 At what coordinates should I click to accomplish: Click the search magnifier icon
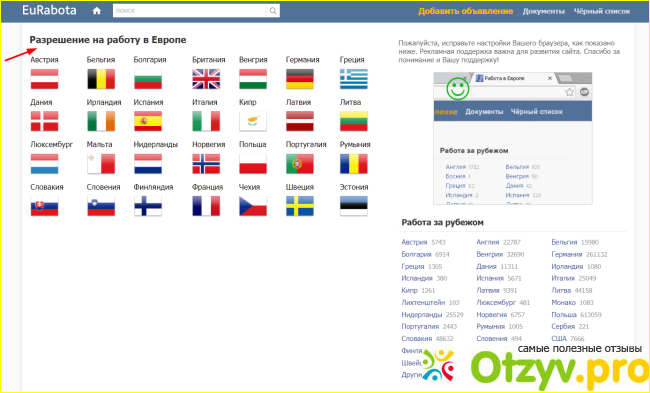(273, 11)
